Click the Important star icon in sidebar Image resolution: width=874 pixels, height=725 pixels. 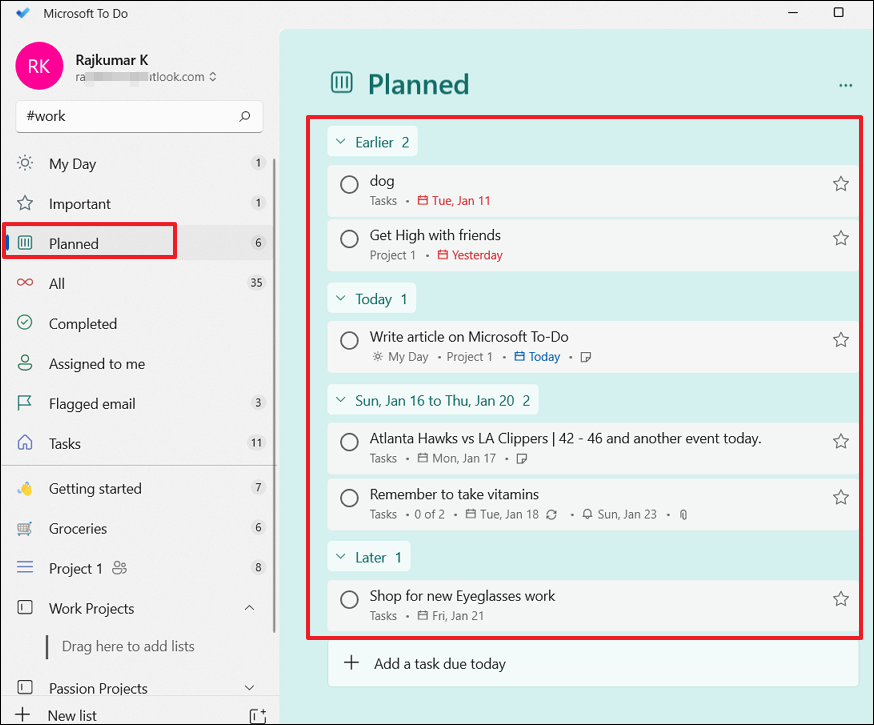[25, 203]
